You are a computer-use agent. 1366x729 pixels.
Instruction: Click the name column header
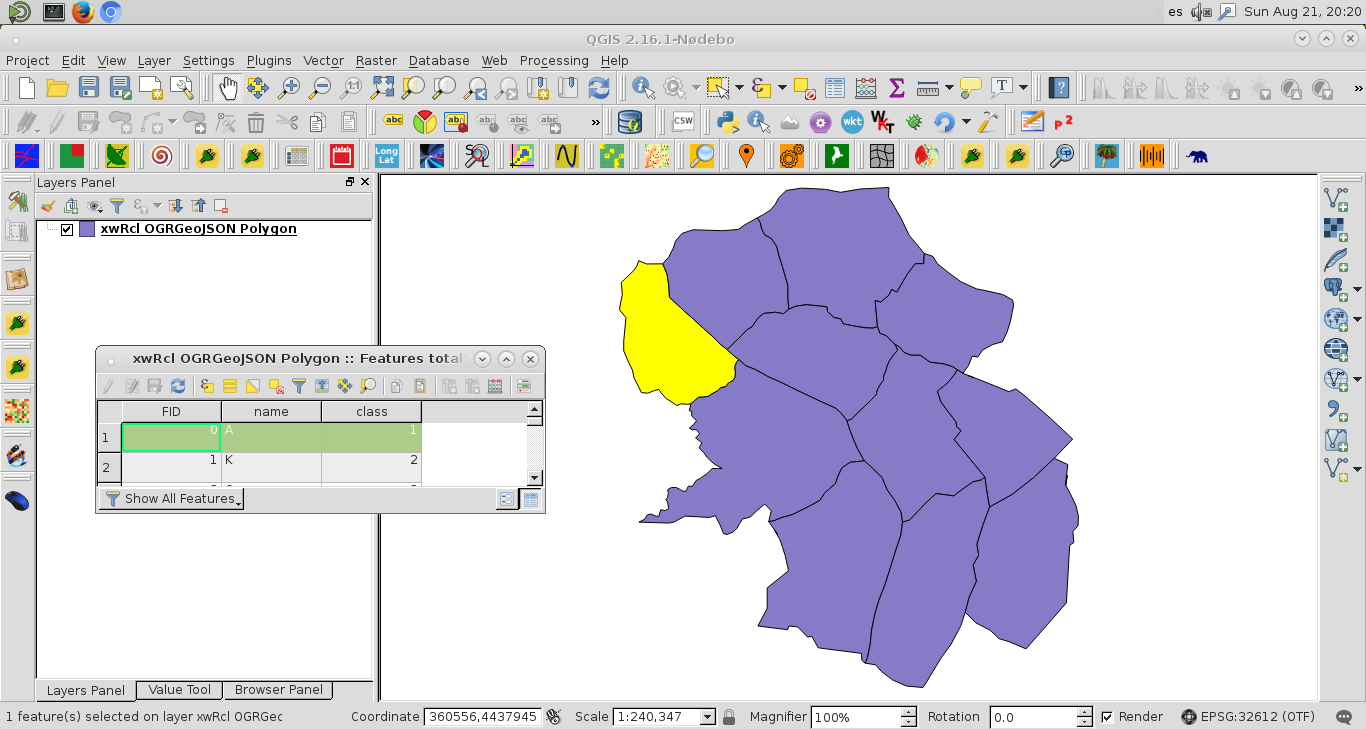point(271,412)
